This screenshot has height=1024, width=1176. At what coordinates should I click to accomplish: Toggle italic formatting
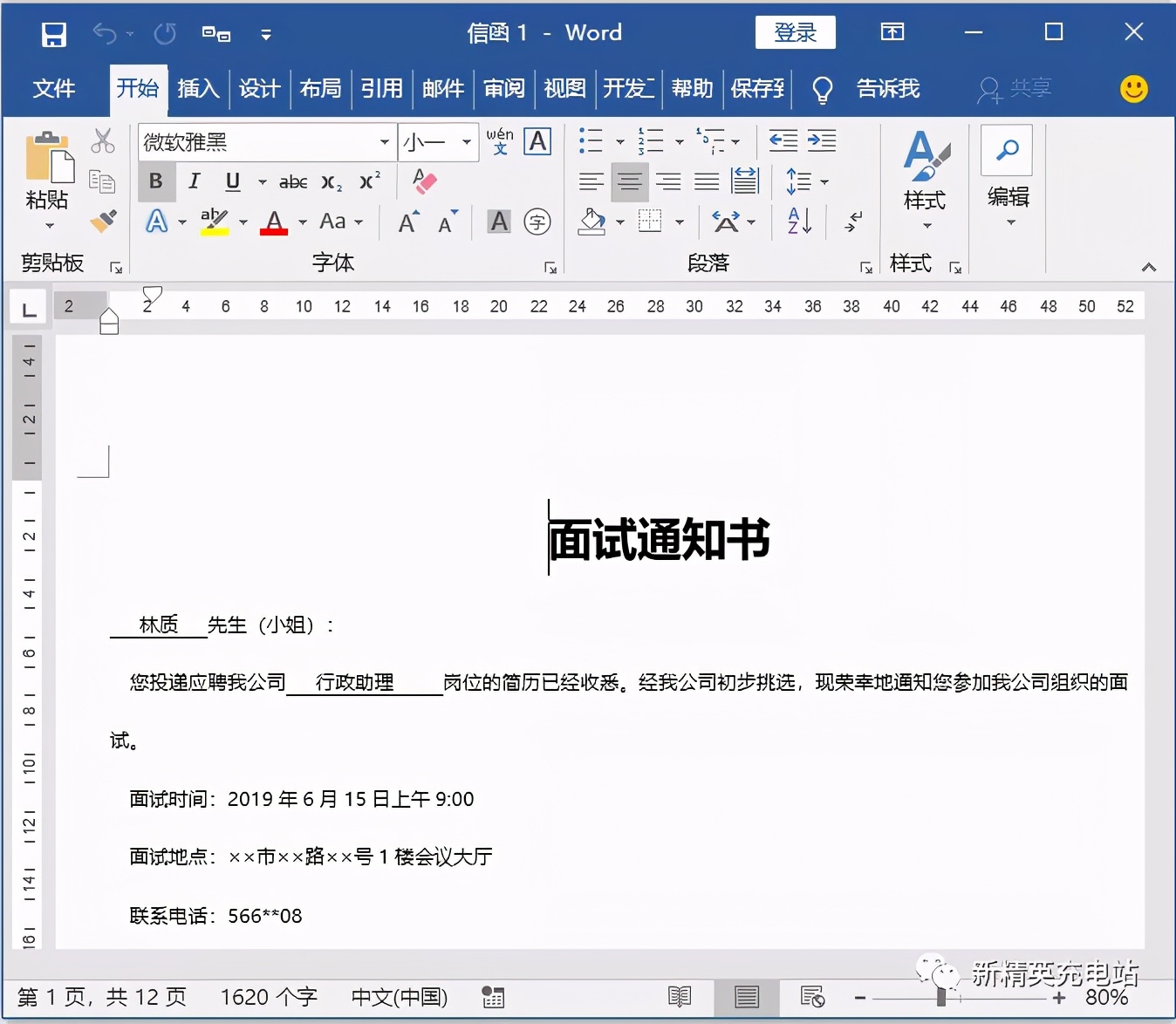tap(195, 181)
